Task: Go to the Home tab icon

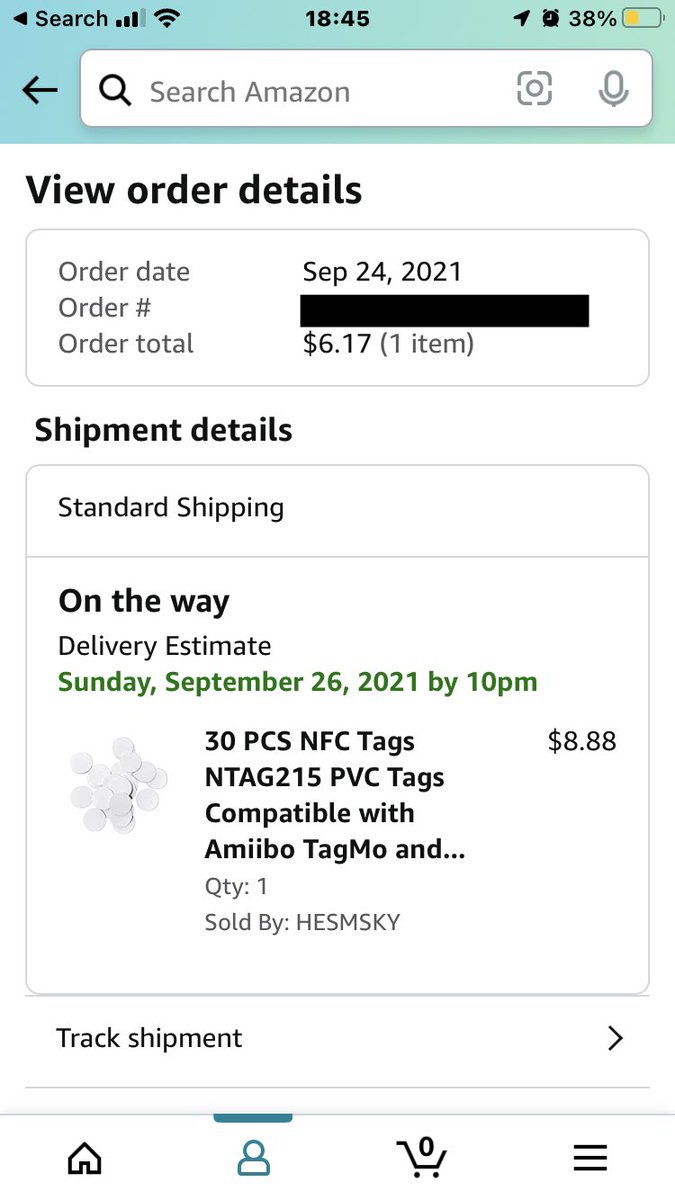Action: click(x=84, y=1157)
